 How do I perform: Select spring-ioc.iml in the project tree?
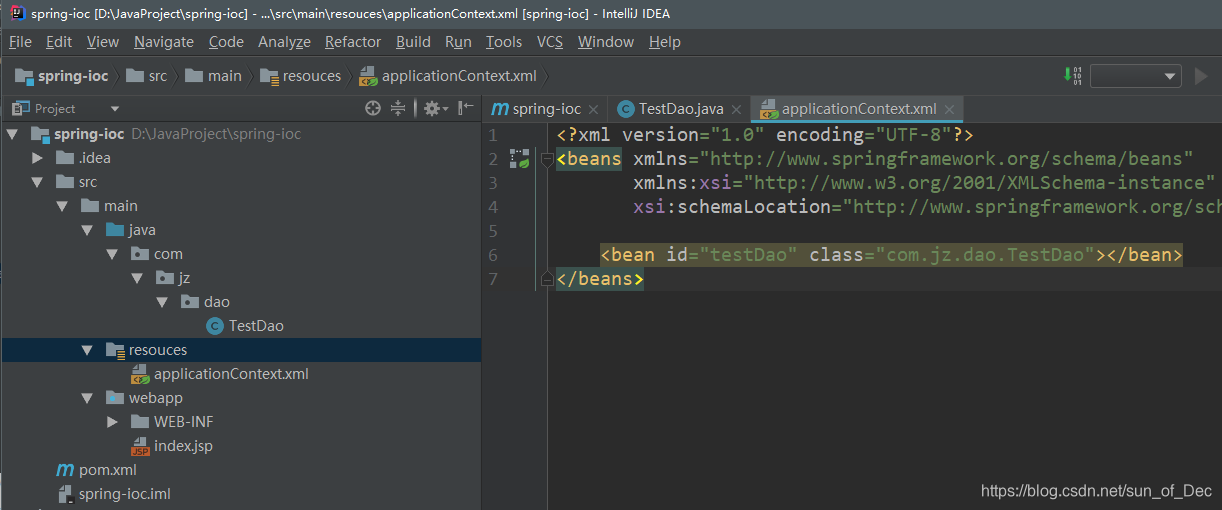125,494
